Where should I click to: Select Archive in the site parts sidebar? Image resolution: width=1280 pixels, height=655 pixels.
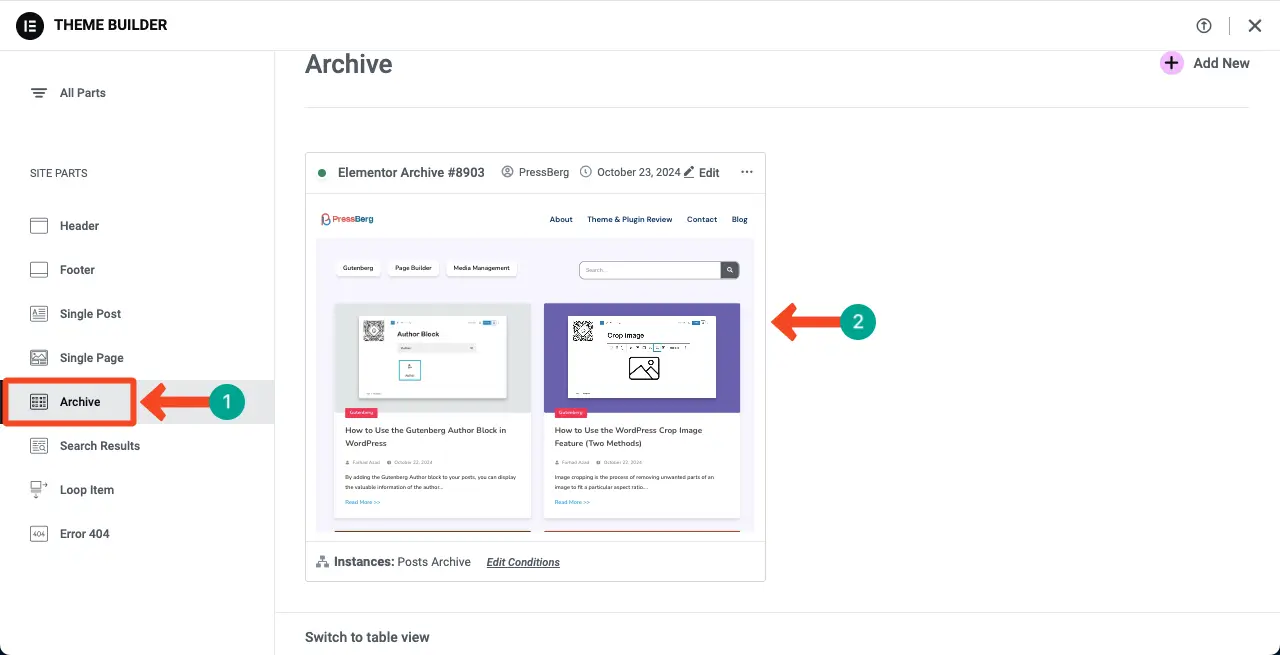(x=80, y=401)
